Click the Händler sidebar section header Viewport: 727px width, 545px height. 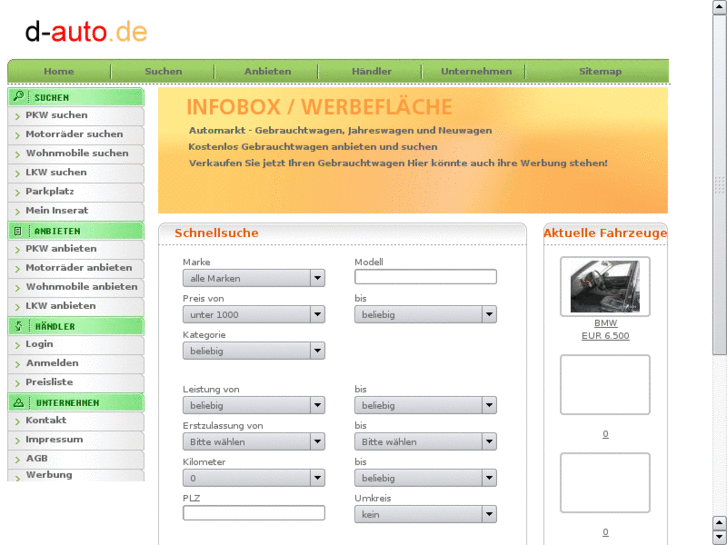point(76,326)
